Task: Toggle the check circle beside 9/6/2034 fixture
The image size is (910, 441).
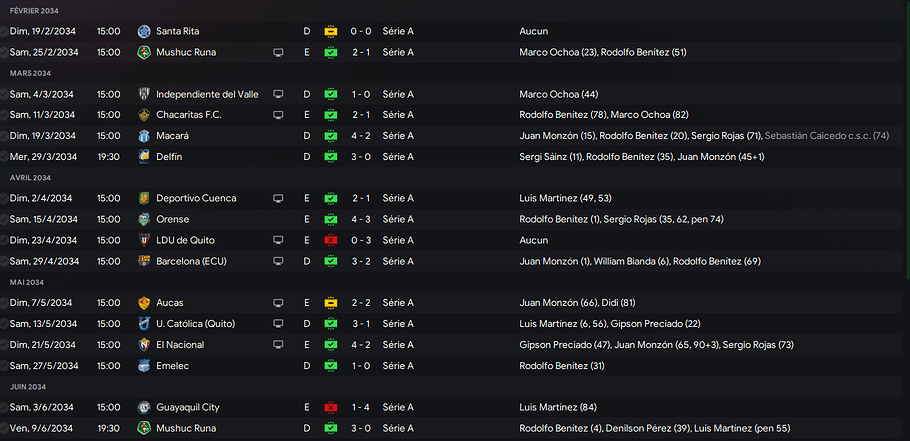Action: [x=3, y=429]
